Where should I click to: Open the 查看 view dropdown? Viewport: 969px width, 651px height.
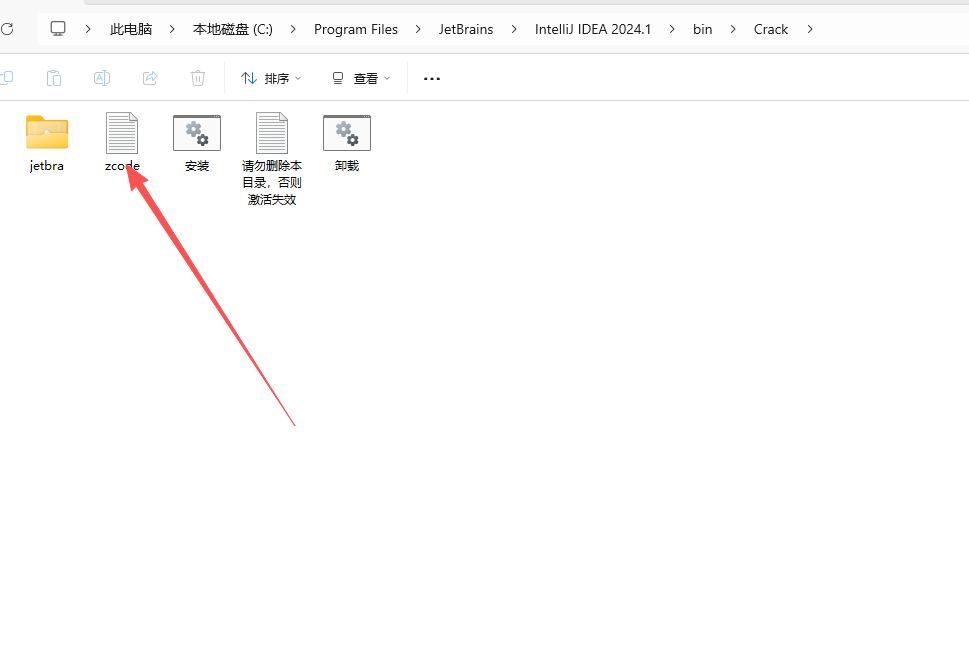[x=360, y=77]
